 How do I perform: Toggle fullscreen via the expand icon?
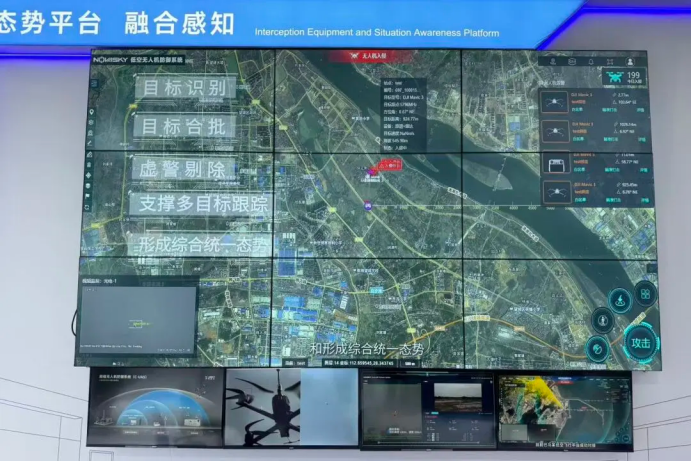[610, 62]
